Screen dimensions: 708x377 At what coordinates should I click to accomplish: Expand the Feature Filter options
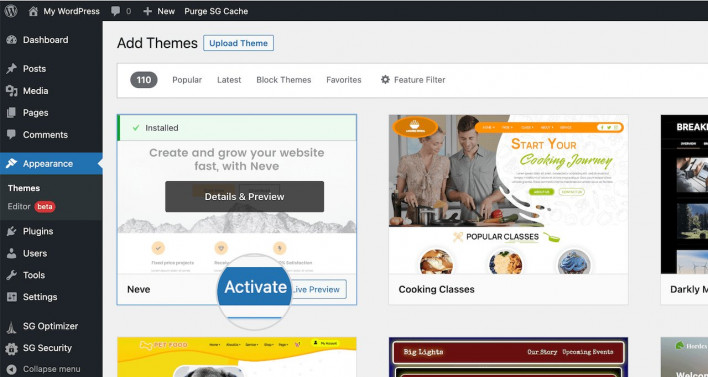(x=413, y=80)
